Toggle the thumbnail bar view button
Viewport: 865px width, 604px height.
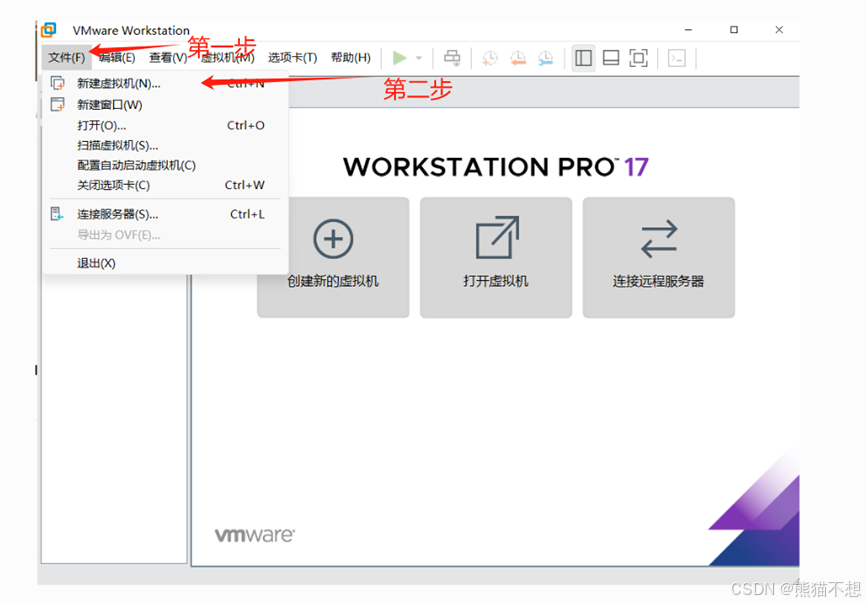tap(611, 58)
